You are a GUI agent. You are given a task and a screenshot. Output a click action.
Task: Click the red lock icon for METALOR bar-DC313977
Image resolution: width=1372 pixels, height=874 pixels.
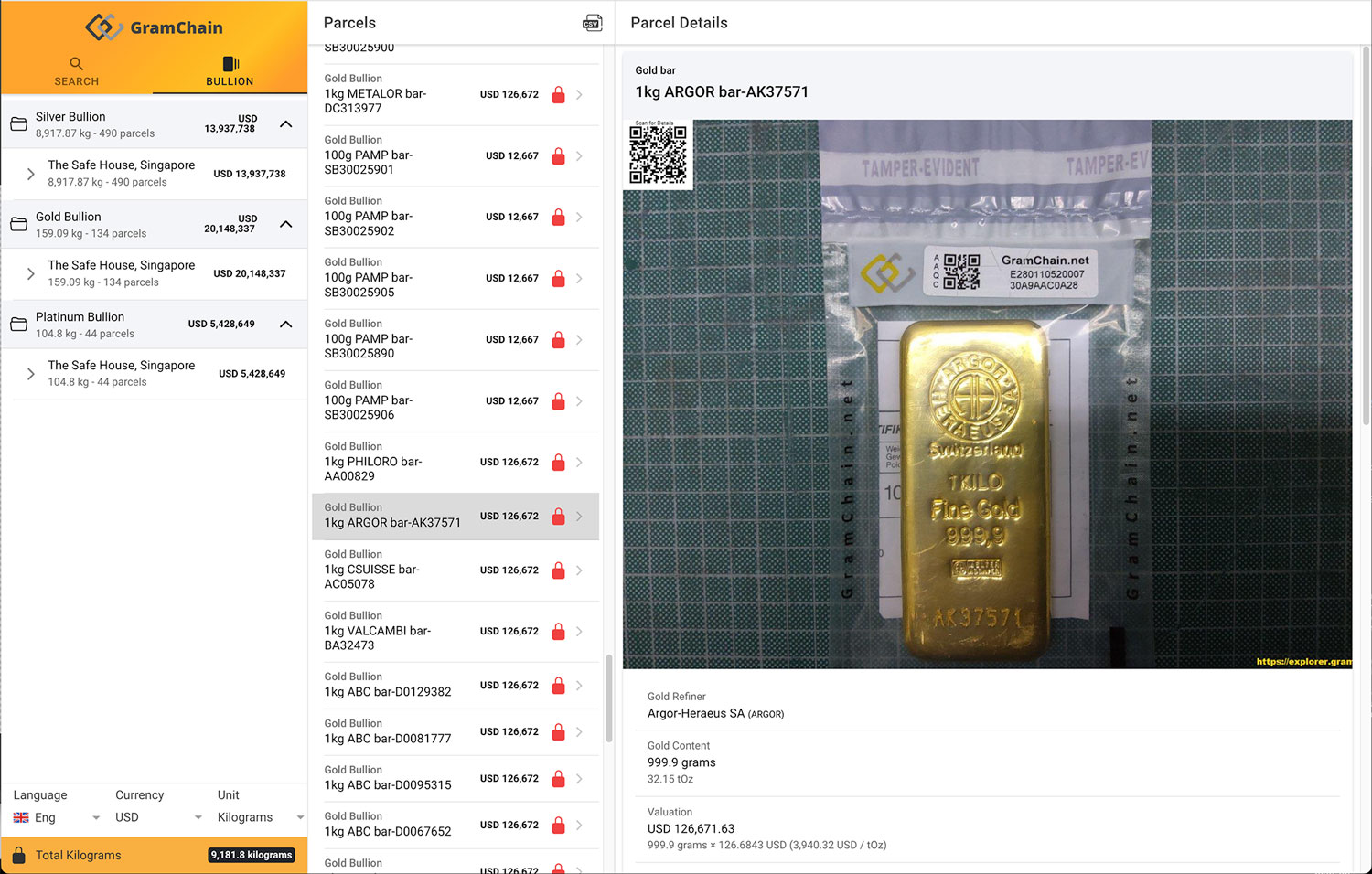558,95
